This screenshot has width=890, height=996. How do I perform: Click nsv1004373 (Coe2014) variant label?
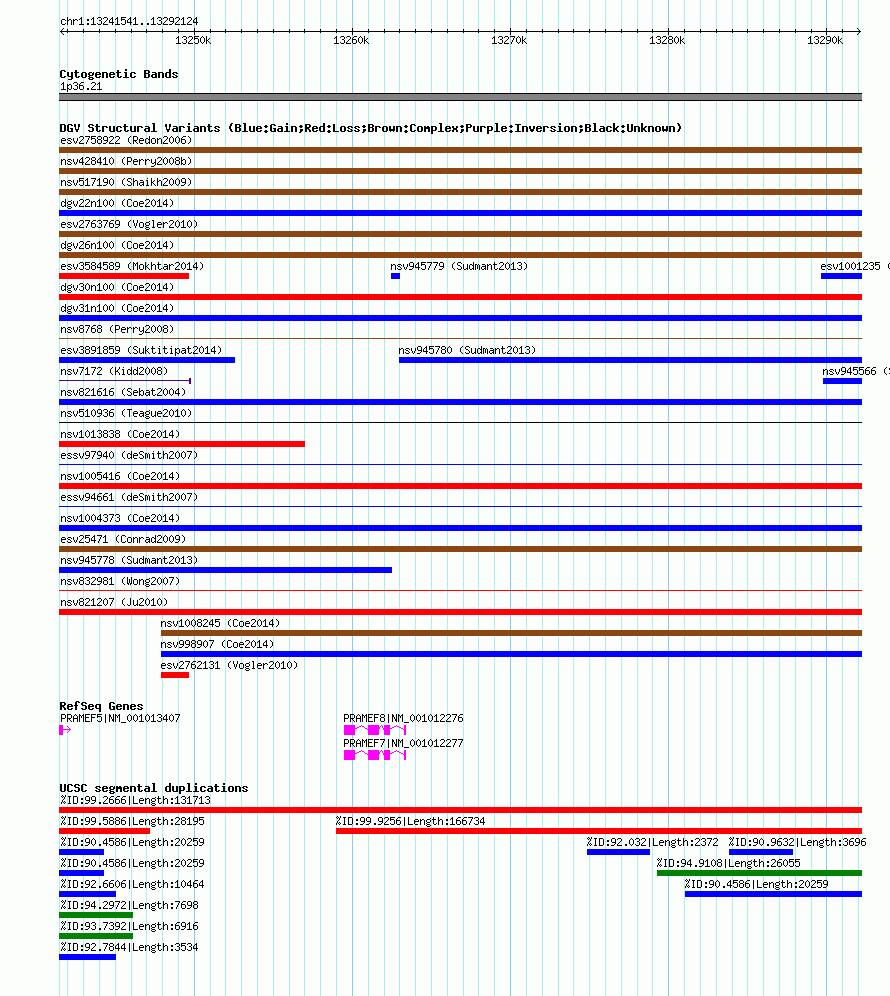point(120,518)
